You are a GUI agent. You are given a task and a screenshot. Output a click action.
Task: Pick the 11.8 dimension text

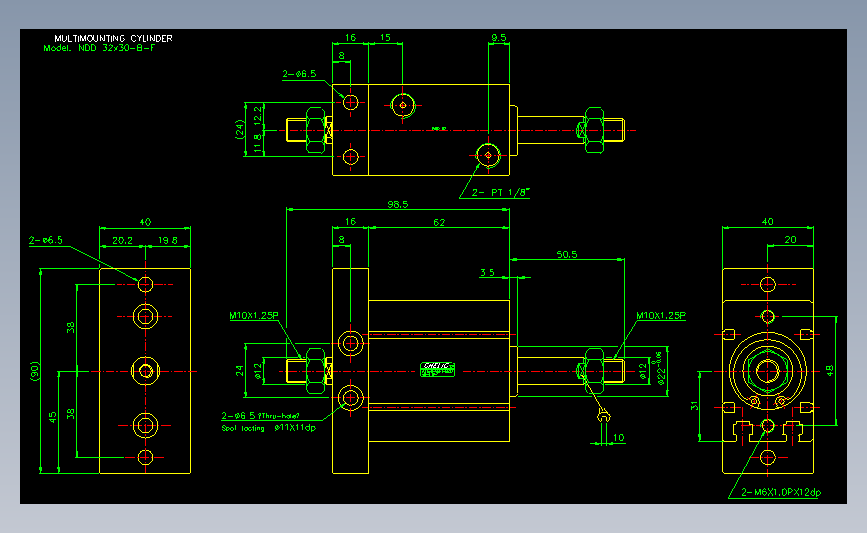258,143
